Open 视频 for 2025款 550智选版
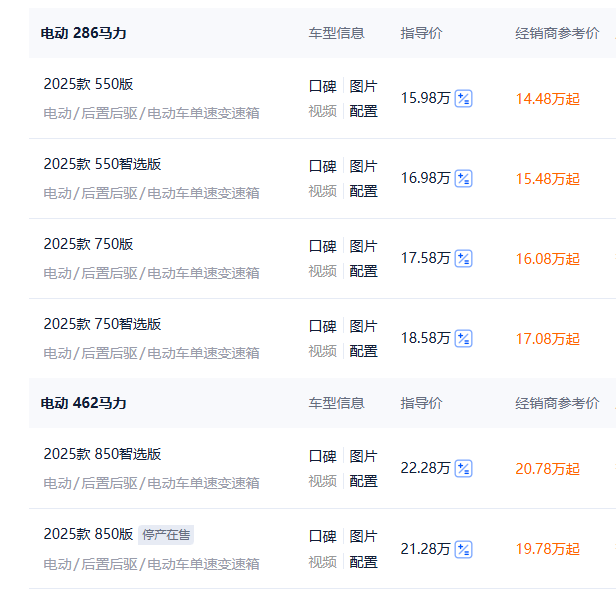616x596 pixels. 322,191
